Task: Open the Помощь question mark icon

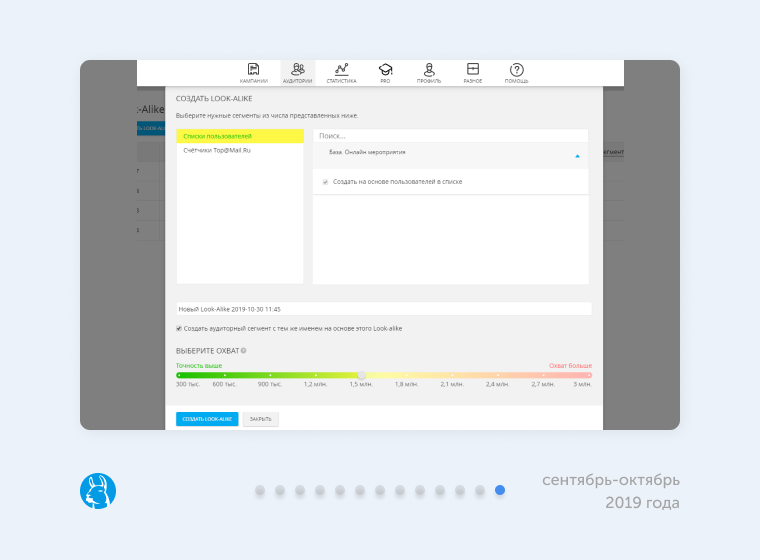Action: (517, 70)
